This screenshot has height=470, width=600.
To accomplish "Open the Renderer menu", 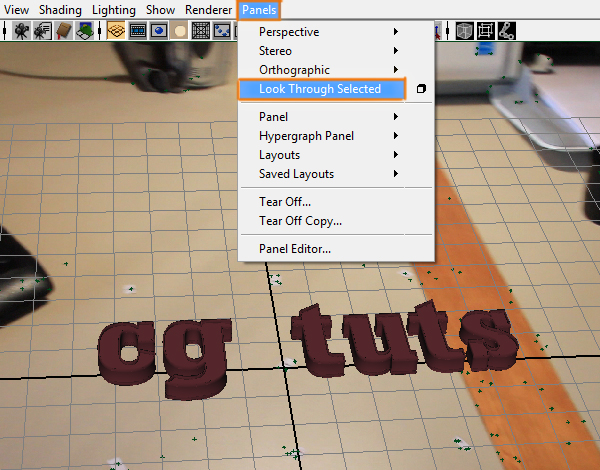I will coord(209,10).
